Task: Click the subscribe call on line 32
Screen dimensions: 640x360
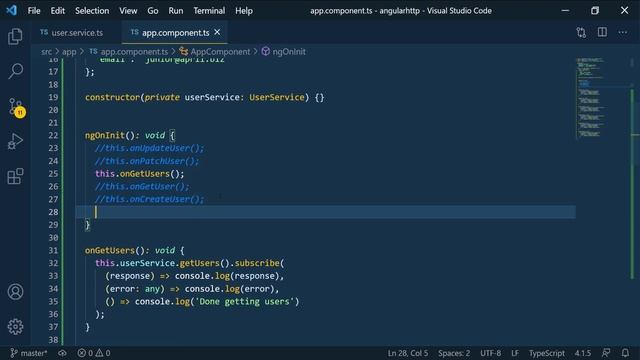Action: (257, 263)
